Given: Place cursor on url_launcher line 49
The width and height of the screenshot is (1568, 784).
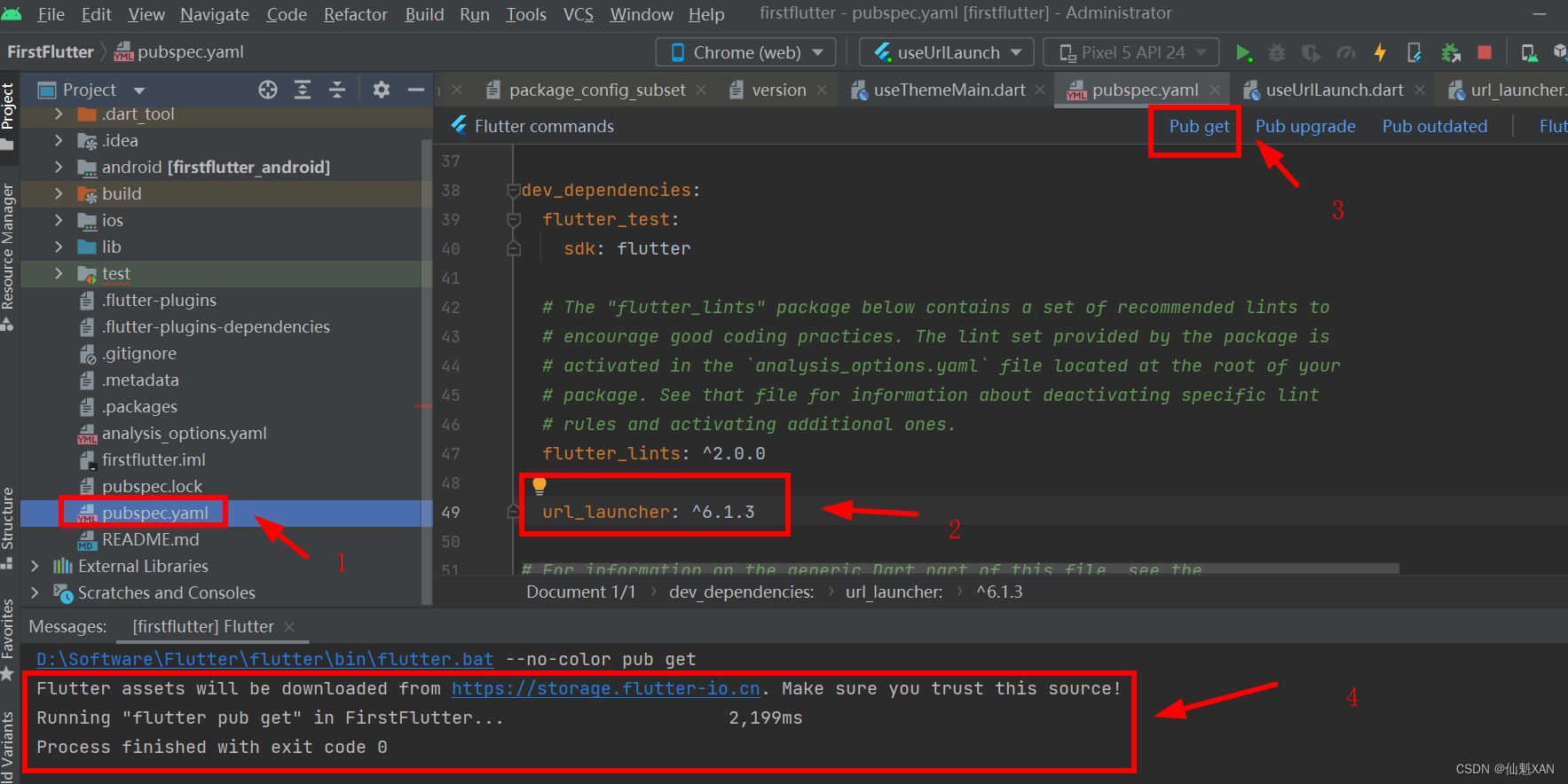Looking at the screenshot, I should pyautogui.click(x=648, y=512).
